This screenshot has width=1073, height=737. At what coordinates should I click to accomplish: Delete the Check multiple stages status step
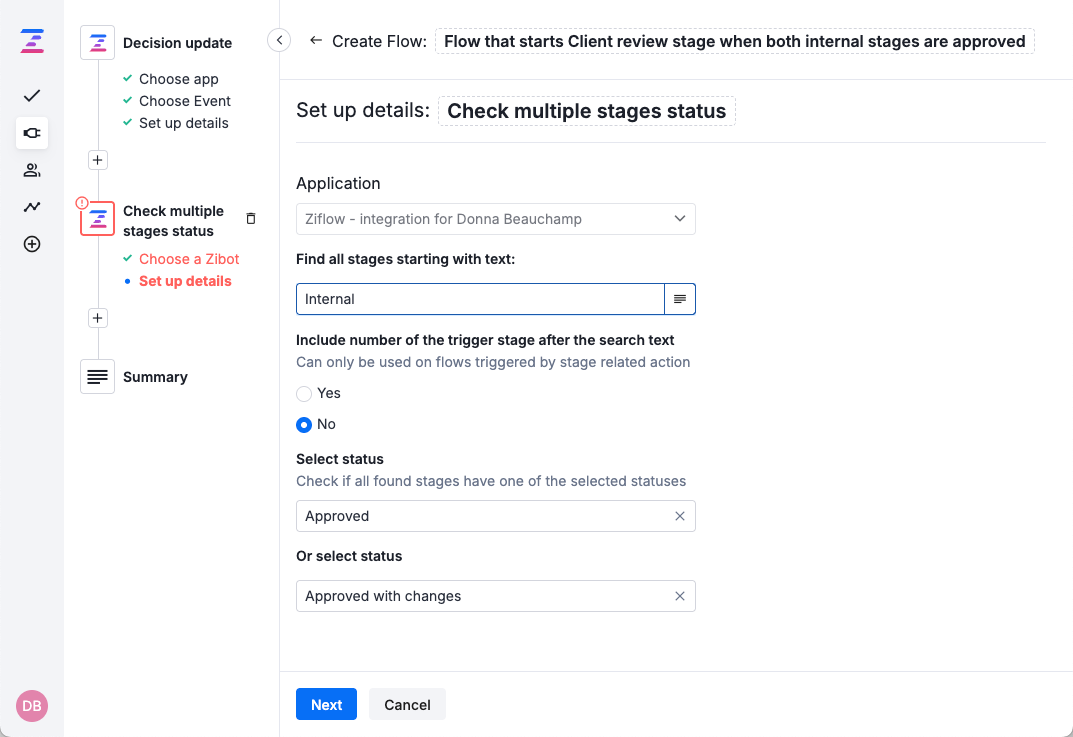pyautogui.click(x=251, y=218)
